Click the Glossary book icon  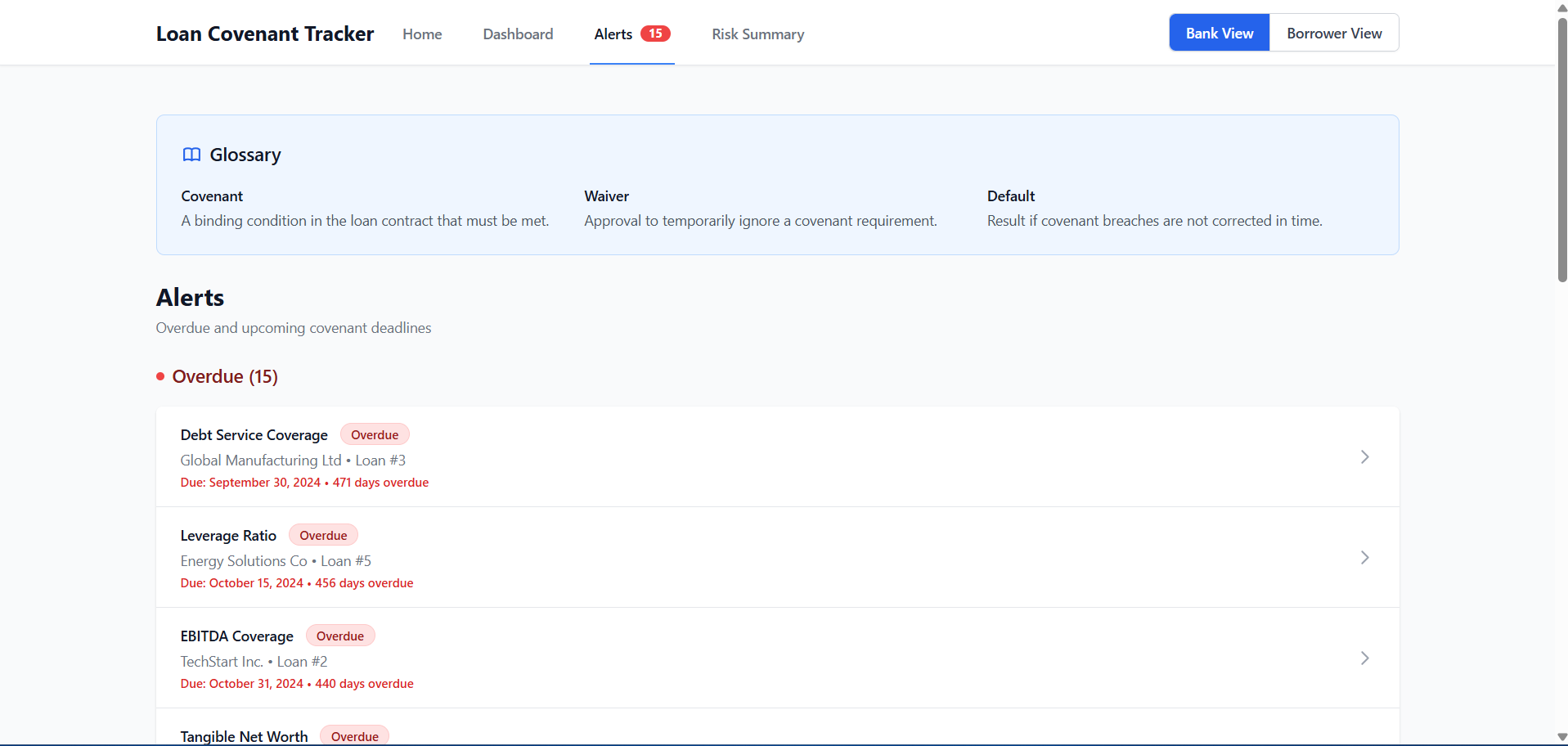[191, 155]
